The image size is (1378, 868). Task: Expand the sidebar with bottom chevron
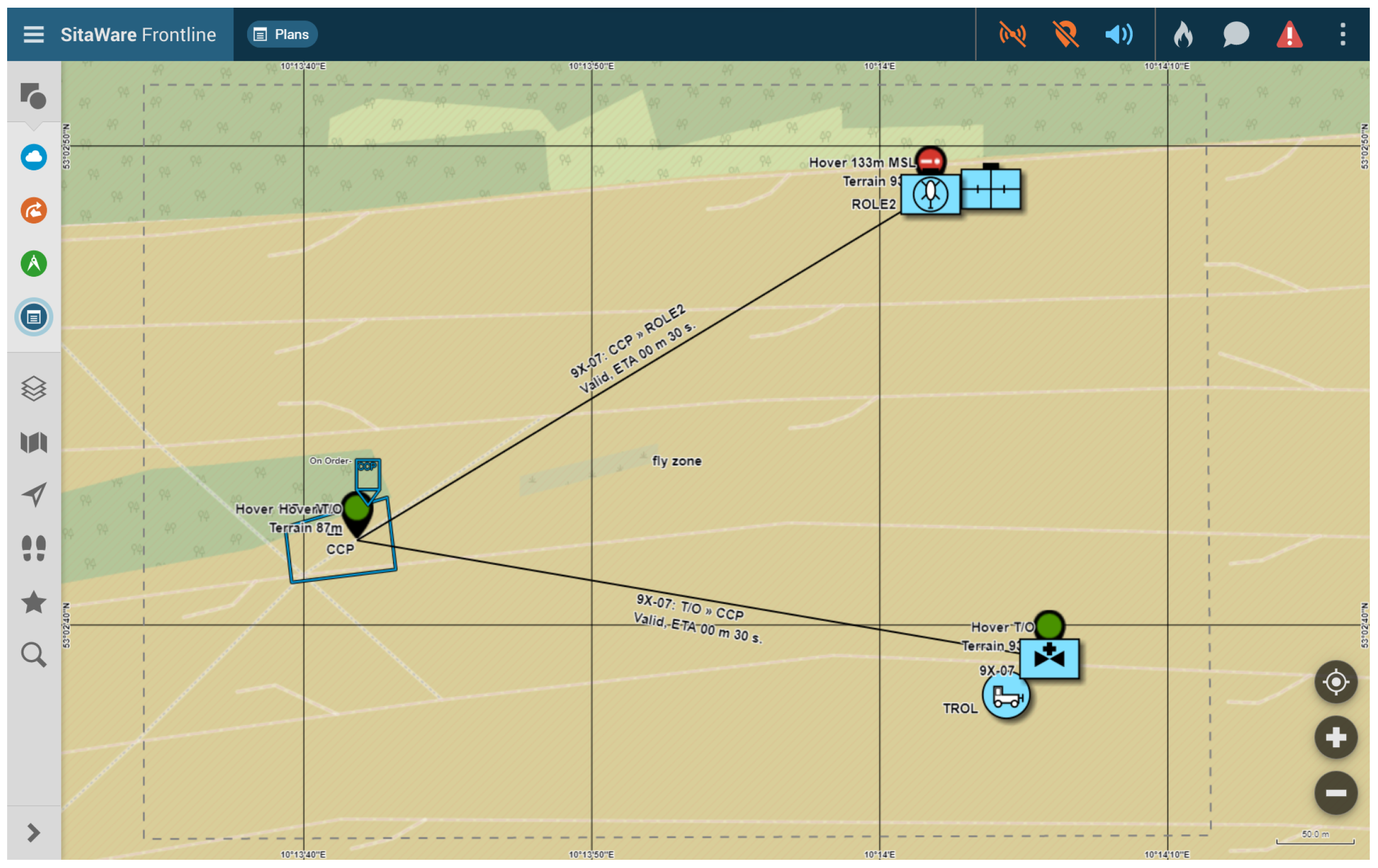click(x=33, y=832)
